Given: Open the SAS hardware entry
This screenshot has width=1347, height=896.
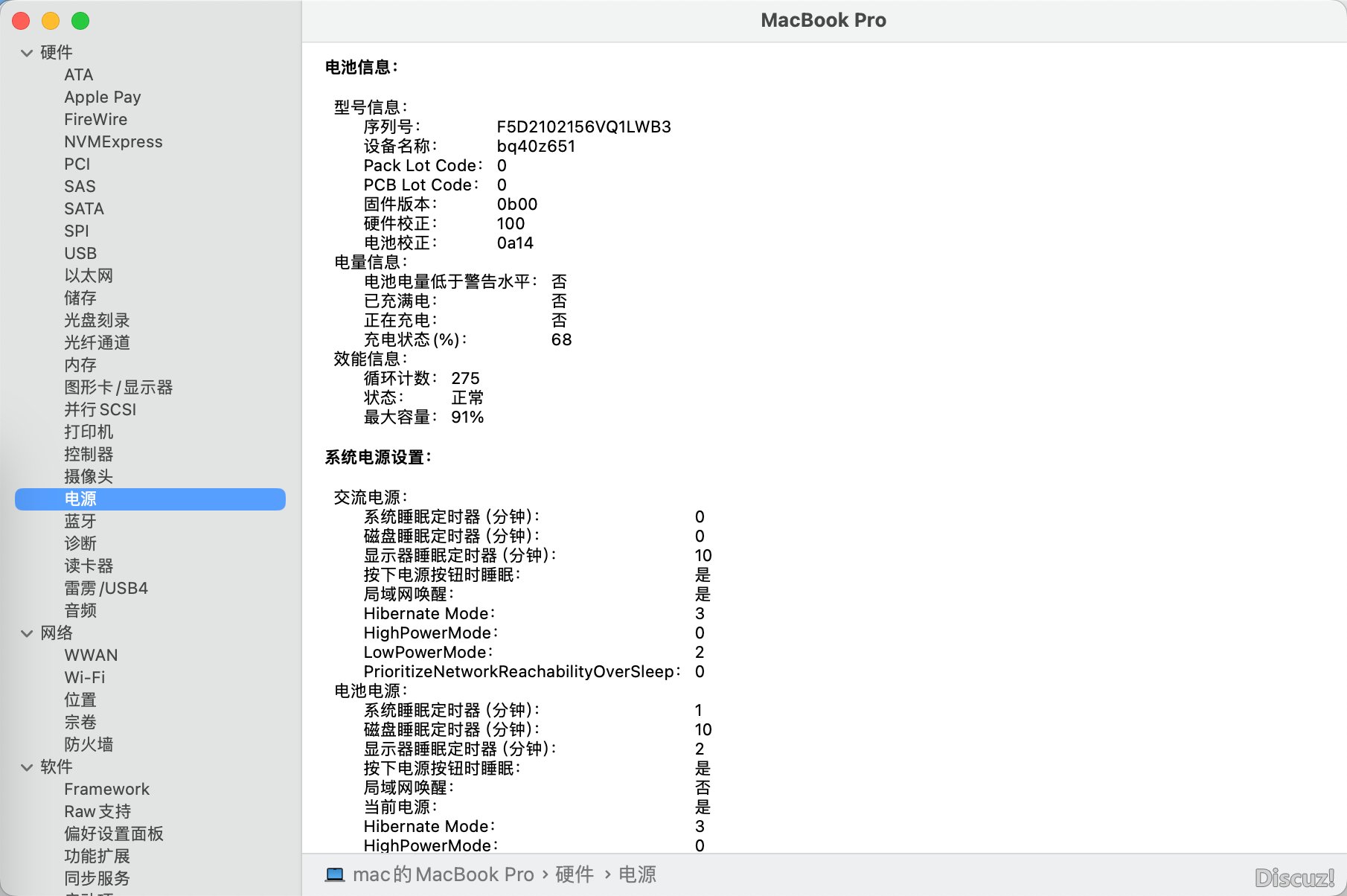Looking at the screenshot, I should click(80, 187).
